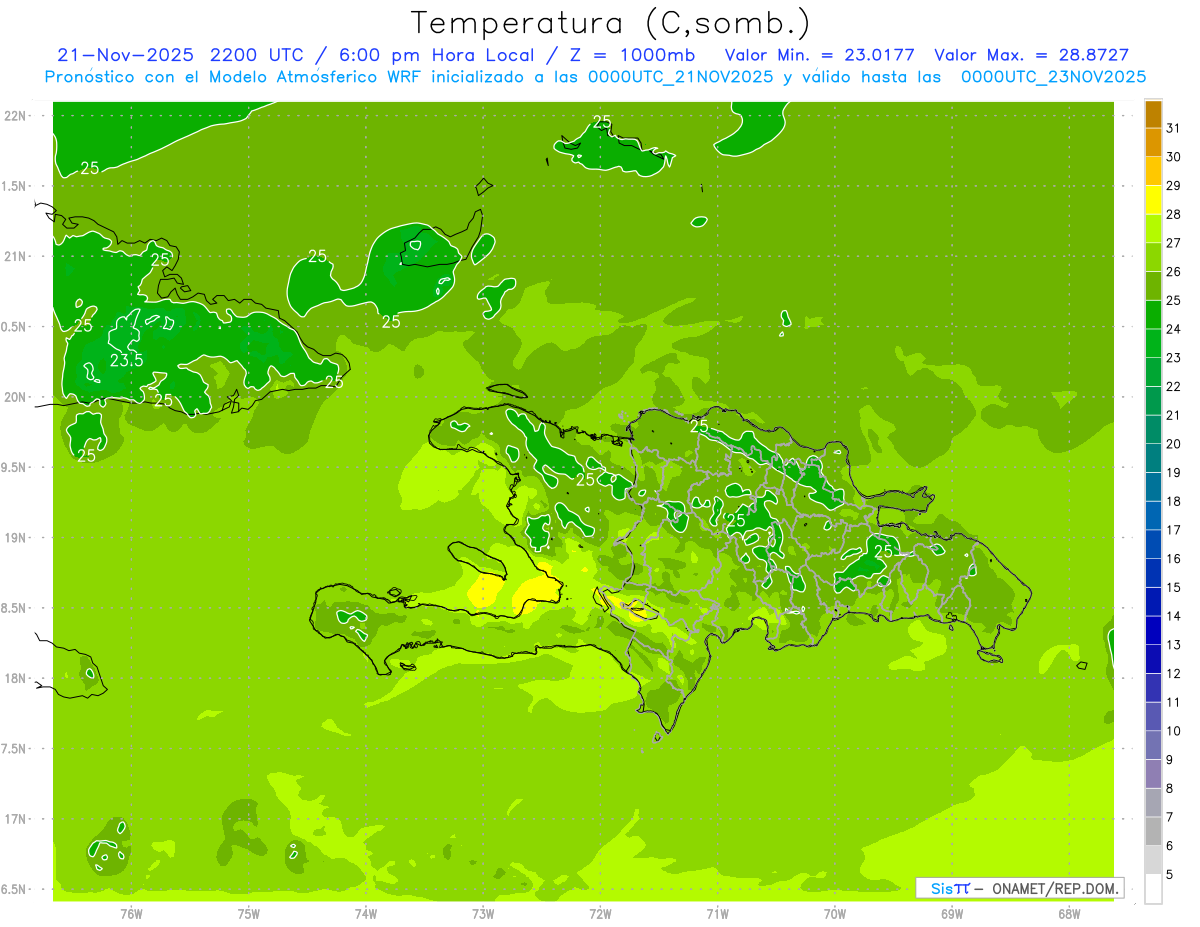Click the "Temperatura (C,somb.)" map title

611,24
